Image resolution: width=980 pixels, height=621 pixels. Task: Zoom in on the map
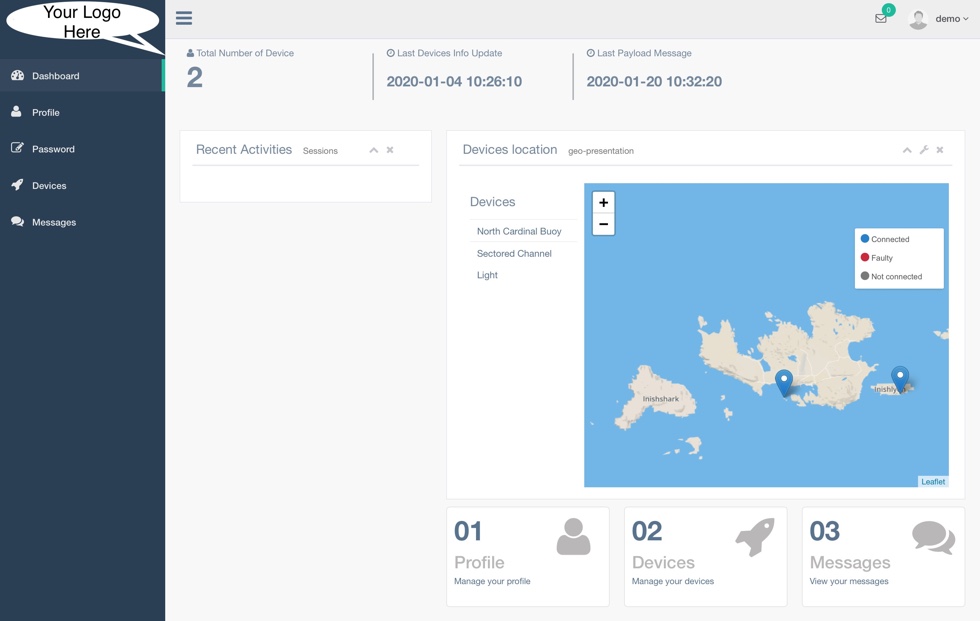[603, 202]
